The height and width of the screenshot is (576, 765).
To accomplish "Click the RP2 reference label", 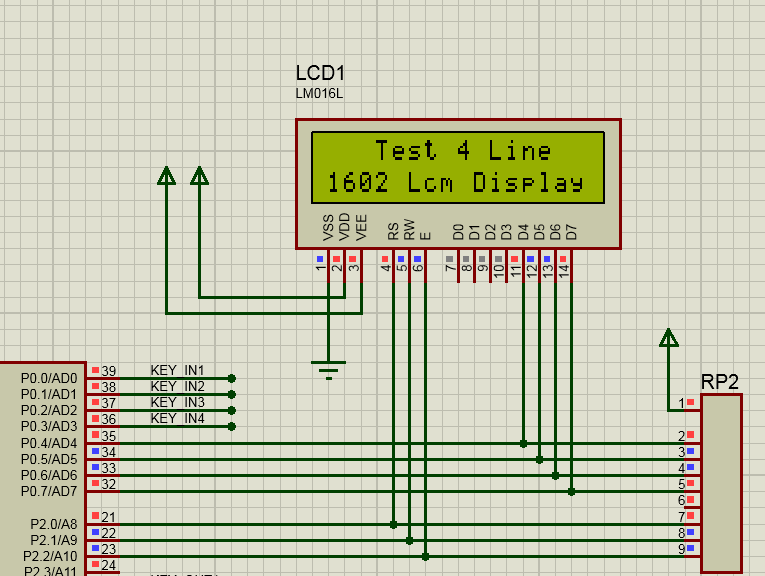I will pos(719,382).
